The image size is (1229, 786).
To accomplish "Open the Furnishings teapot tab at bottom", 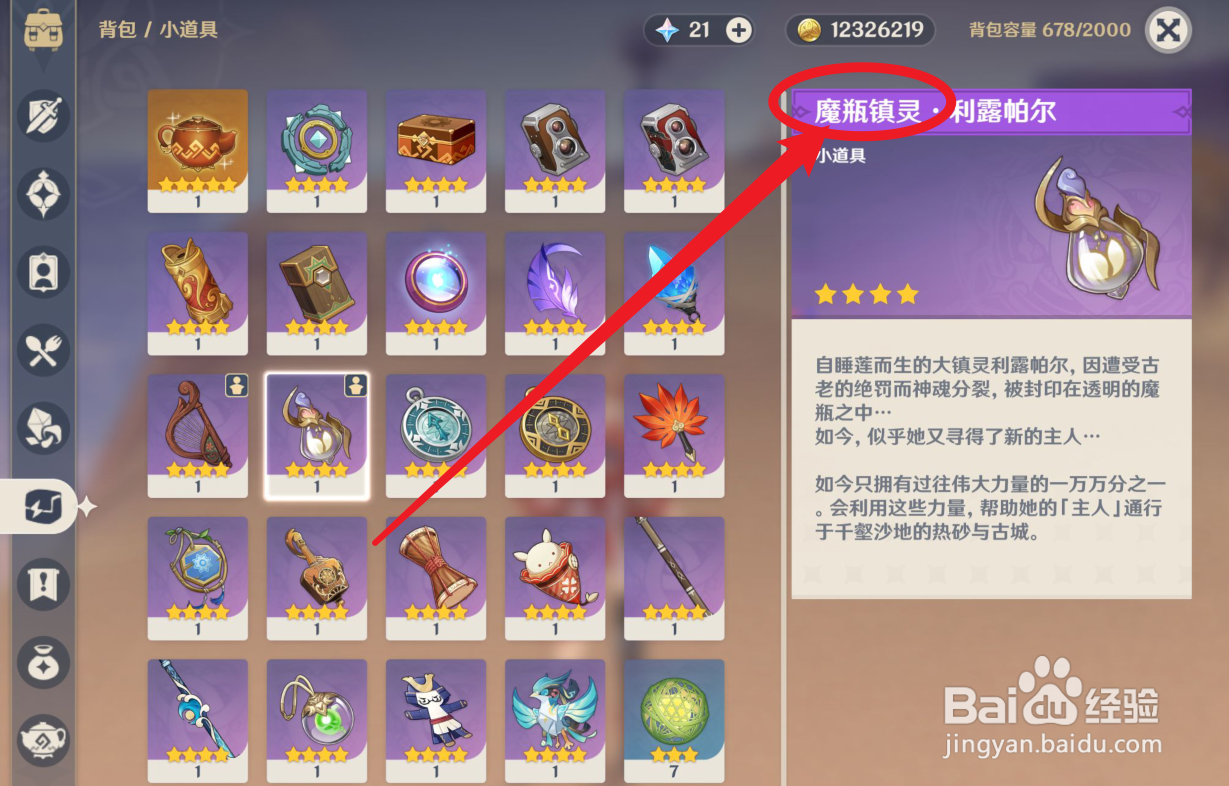I will tap(44, 740).
